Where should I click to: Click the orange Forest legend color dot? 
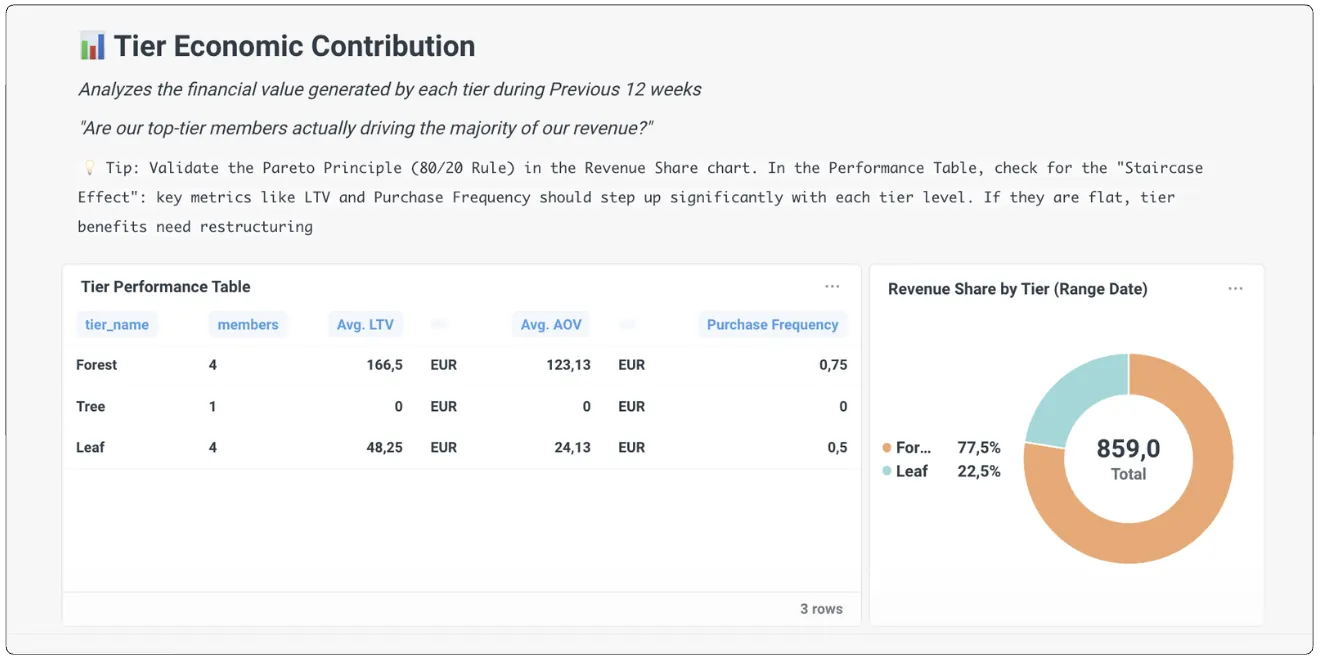pos(887,448)
